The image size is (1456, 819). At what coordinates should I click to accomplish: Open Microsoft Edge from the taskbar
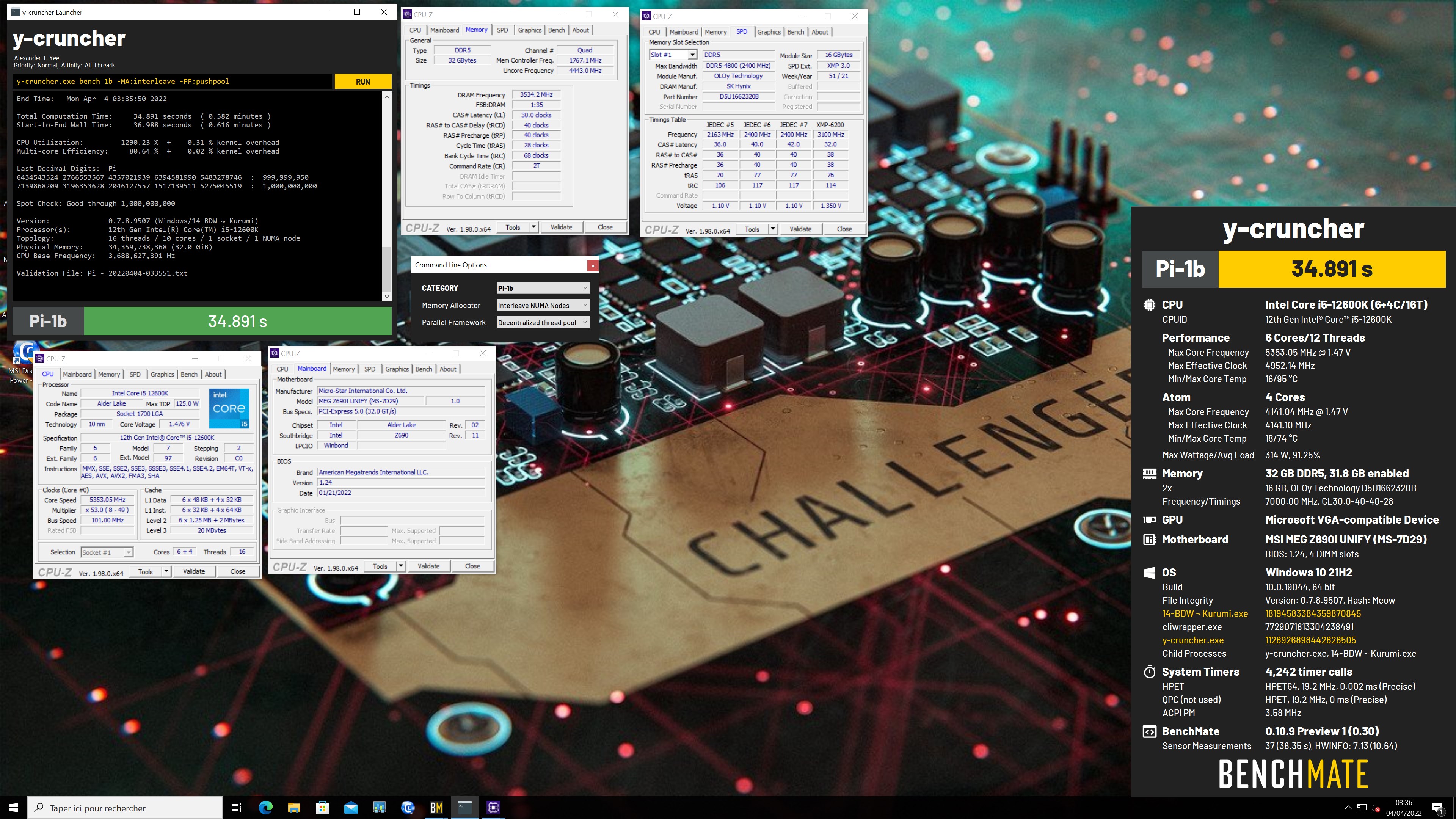click(x=265, y=808)
